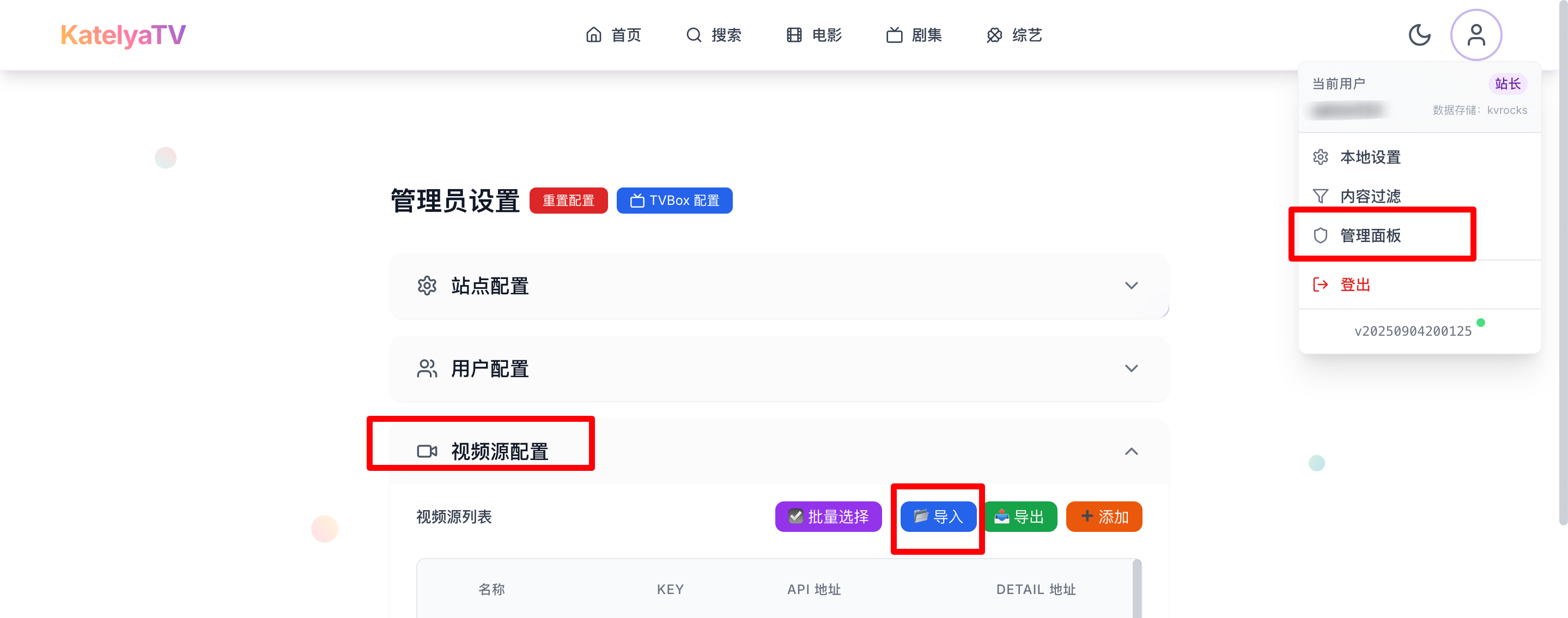Click the user avatar profile icon

(1475, 35)
